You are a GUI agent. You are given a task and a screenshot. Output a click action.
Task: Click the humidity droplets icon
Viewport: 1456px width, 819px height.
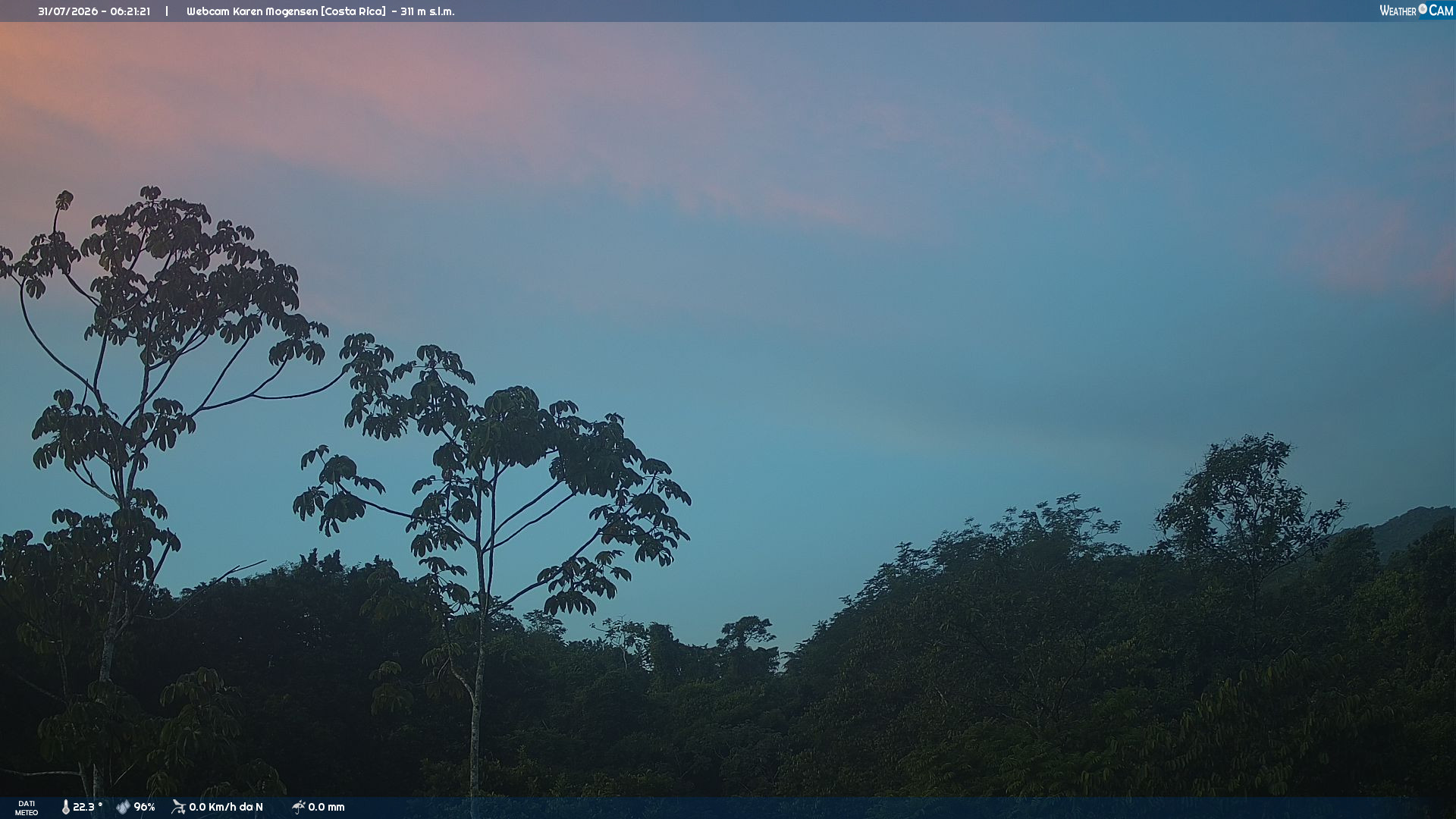point(123,807)
